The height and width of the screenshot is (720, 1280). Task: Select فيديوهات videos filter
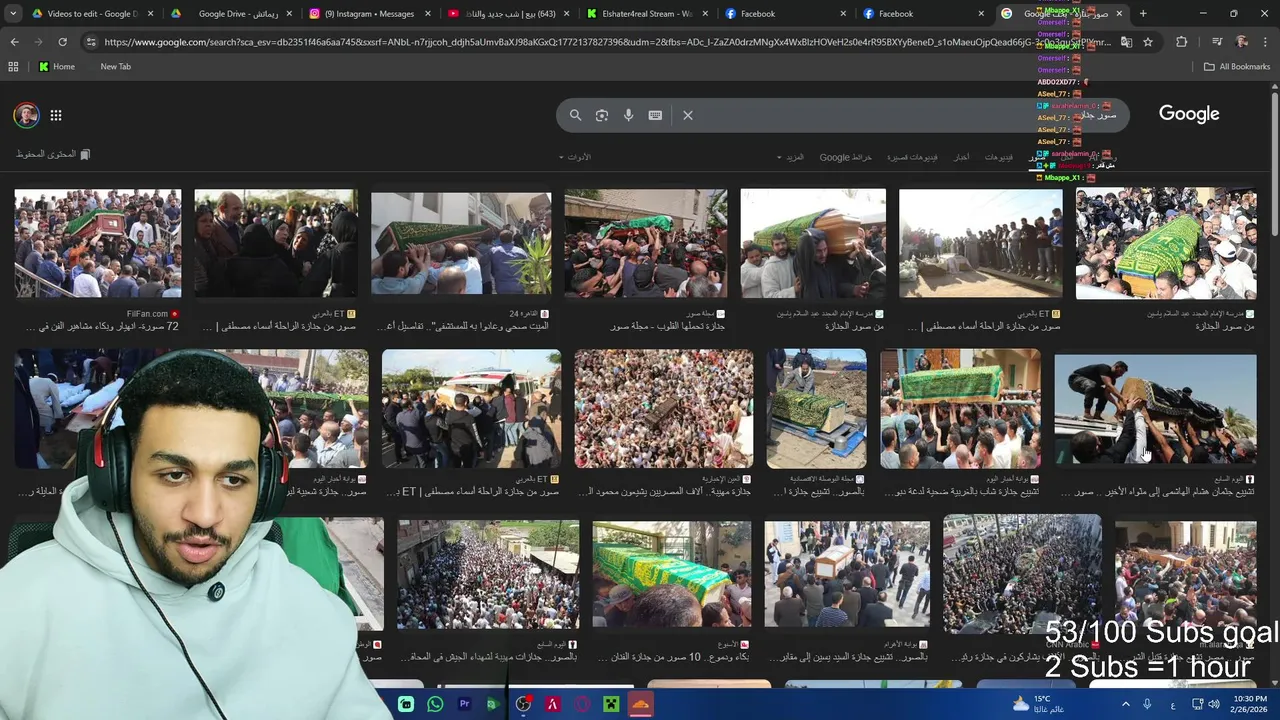point(999,157)
